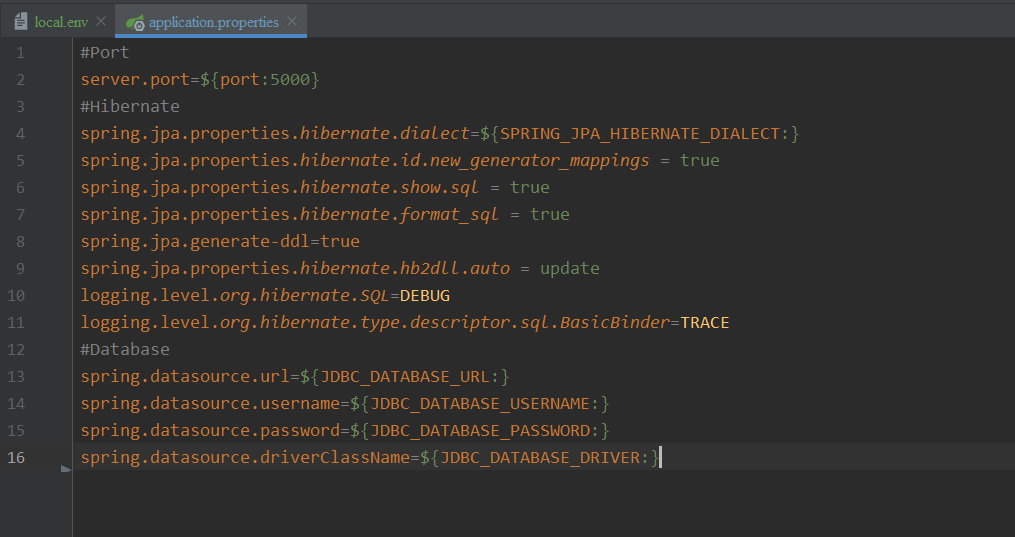Close the application.properties tab
The height and width of the screenshot is (537, 1015).
pyautogui.click(x=291, y=21)
